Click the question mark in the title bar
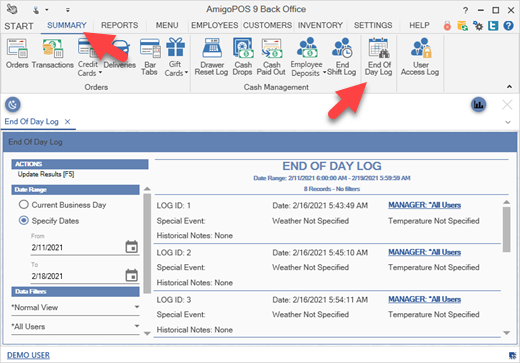This screenshot has height=363, width=520. tap(466, 10)
